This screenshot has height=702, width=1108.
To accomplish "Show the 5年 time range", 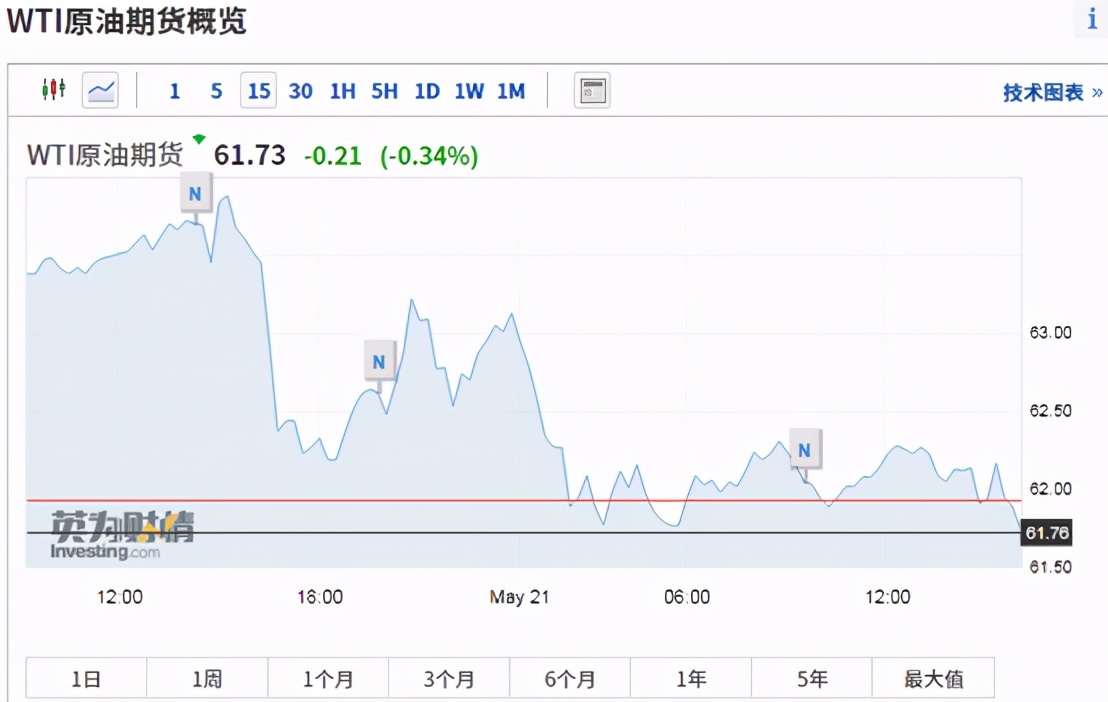I will (x=812, y=679).
